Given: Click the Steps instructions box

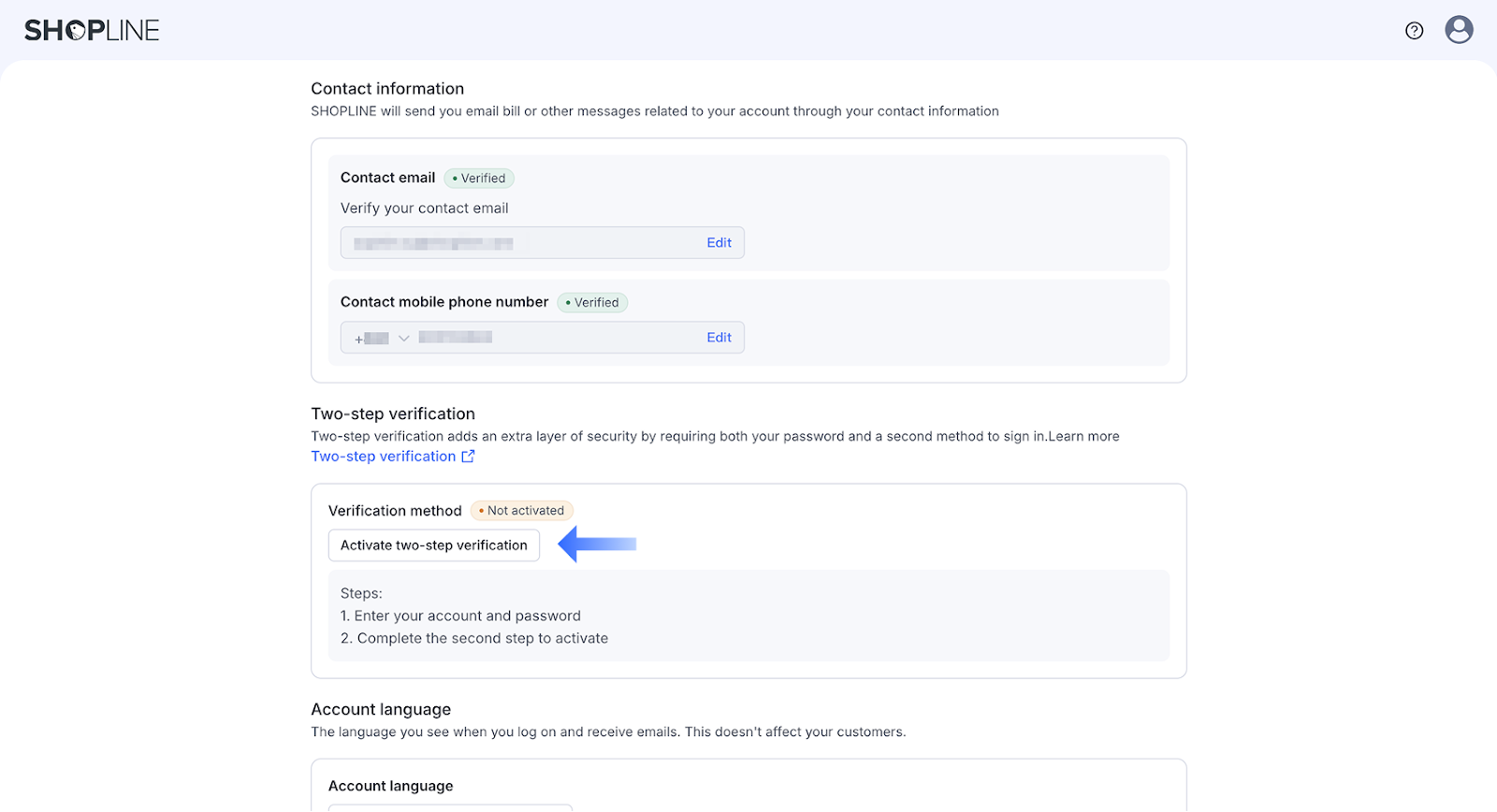Looking at the screenshot, I should click(x=748, y=616).
